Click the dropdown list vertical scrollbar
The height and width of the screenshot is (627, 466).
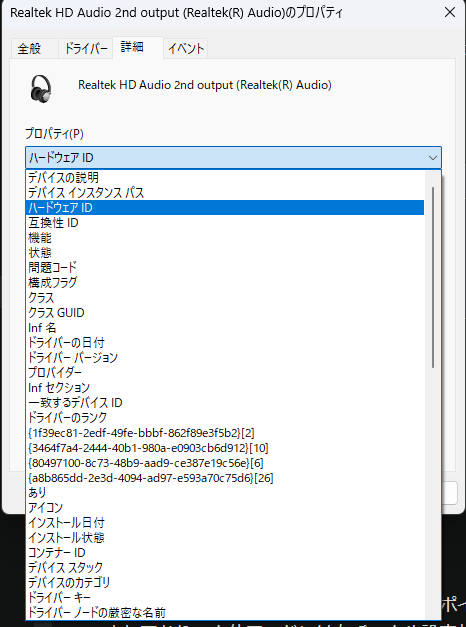point(433,277)
